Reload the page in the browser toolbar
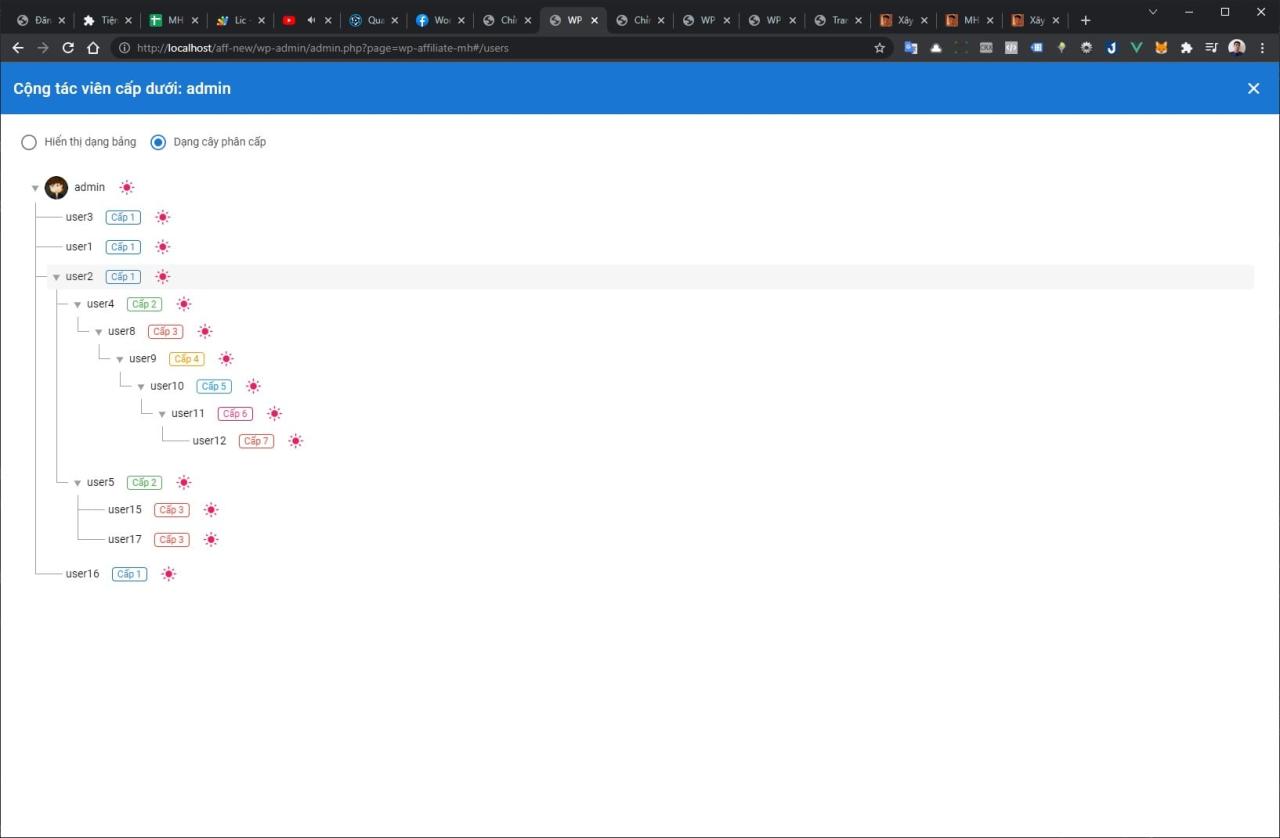This screenshot has height=838, width=1280. 68,48
